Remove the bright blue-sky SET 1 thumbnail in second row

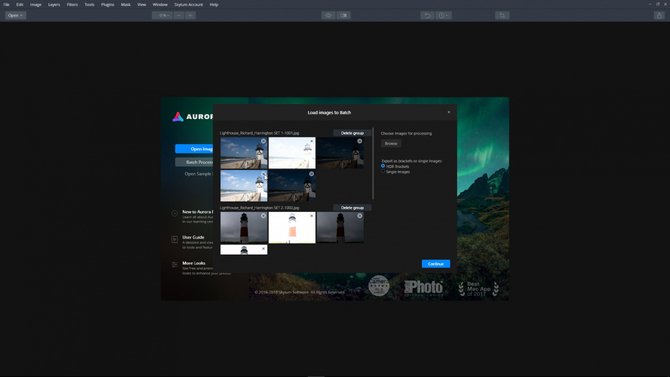click(263, 174)
